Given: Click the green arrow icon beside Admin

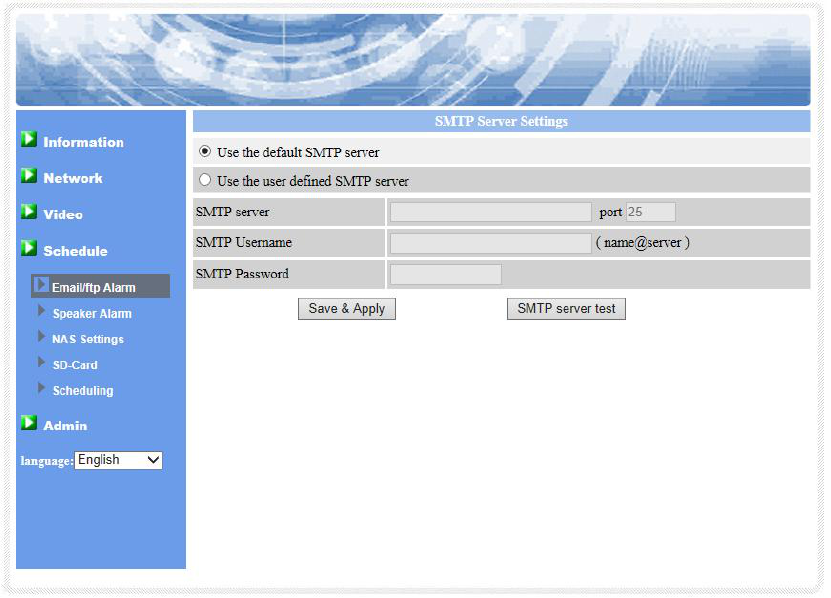Looking at the screenshot, I should coord(29,423).
